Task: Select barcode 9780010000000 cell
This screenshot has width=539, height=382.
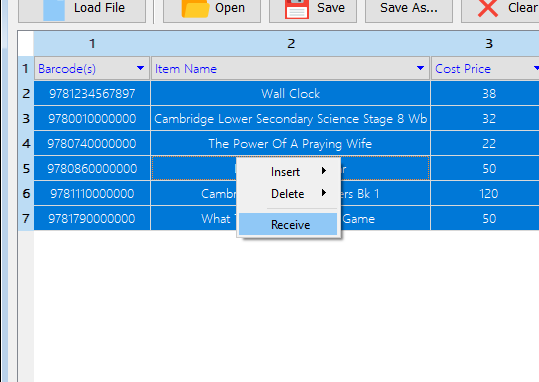Action: pos(92,119)
